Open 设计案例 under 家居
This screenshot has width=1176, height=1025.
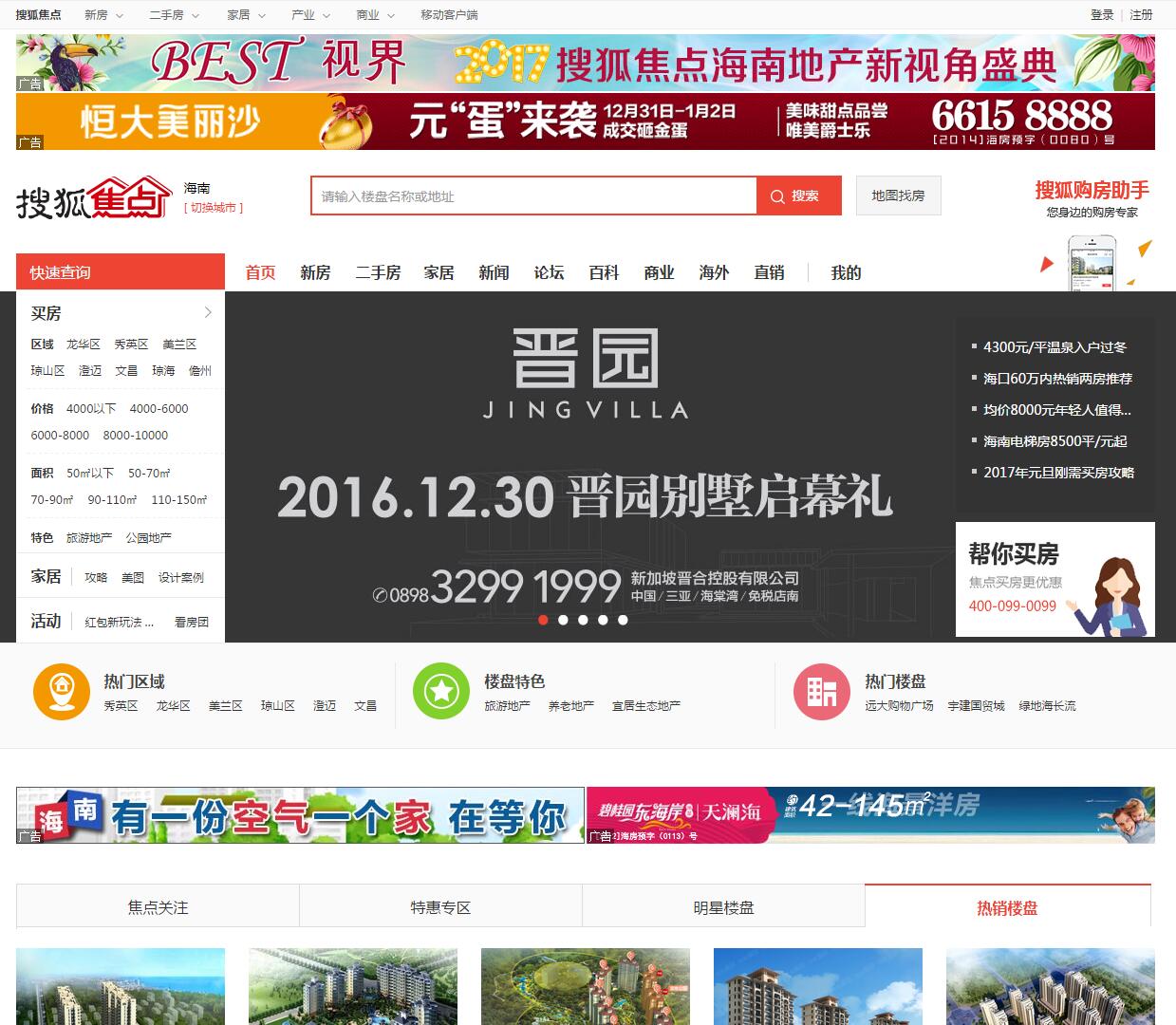180,577
